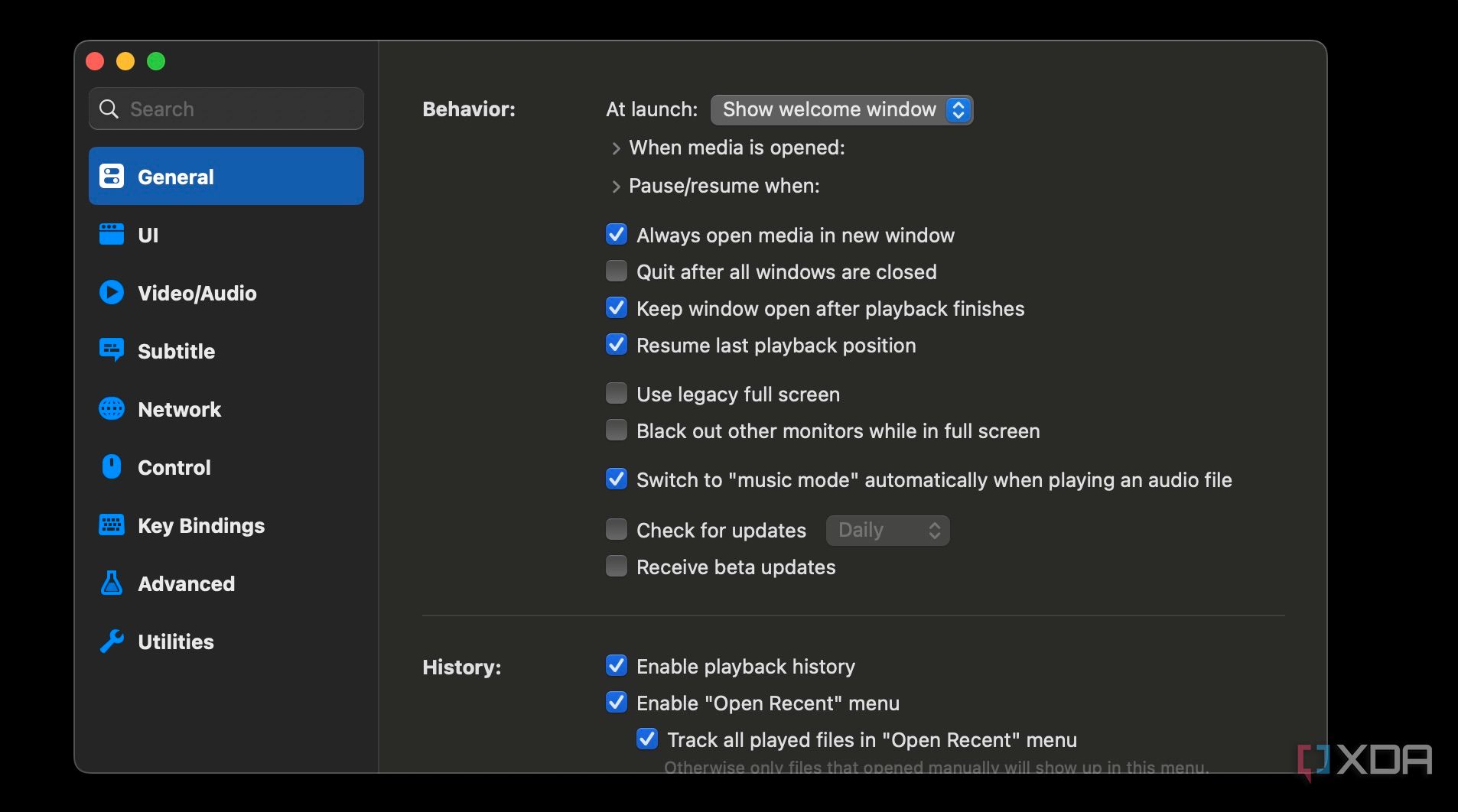Check 'Receive beta updates'
This screenshot has width=1458, height=812.
(x=617, y=566)
